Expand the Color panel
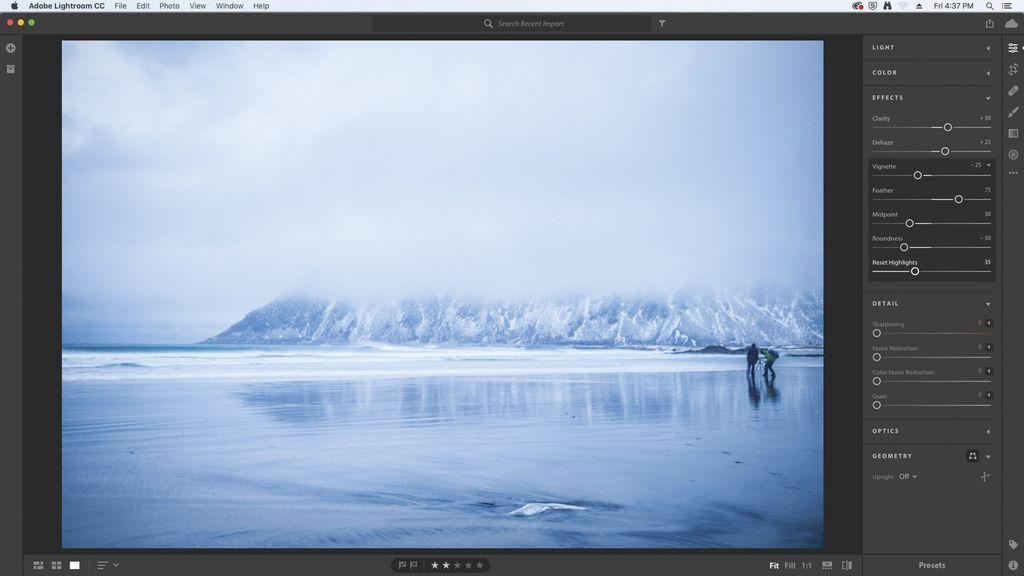 [930, 72]
